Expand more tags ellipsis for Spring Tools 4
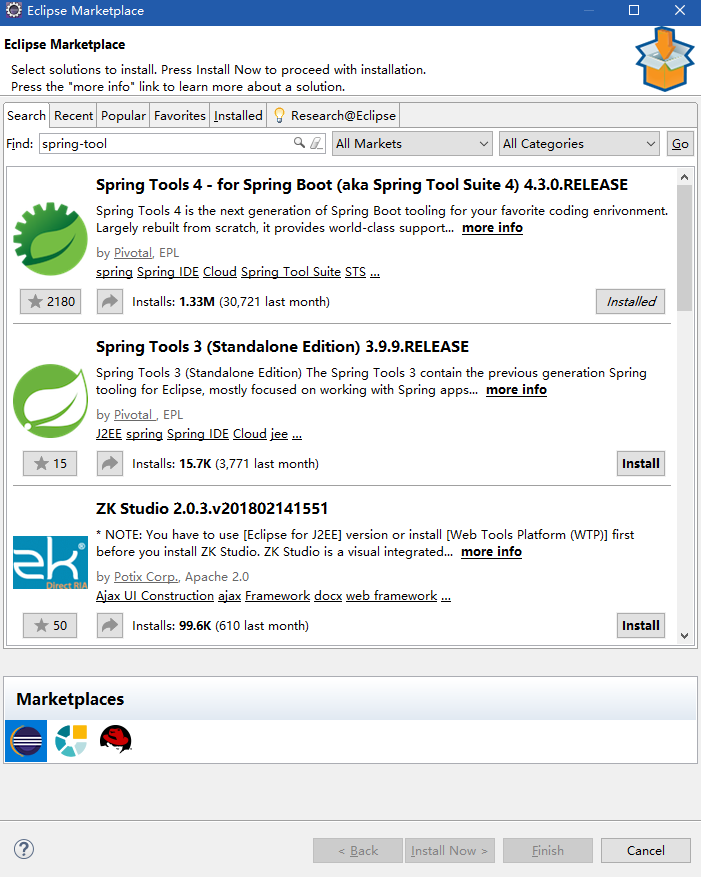Screen dimensions: 701x877 click(x=375, y=273)
